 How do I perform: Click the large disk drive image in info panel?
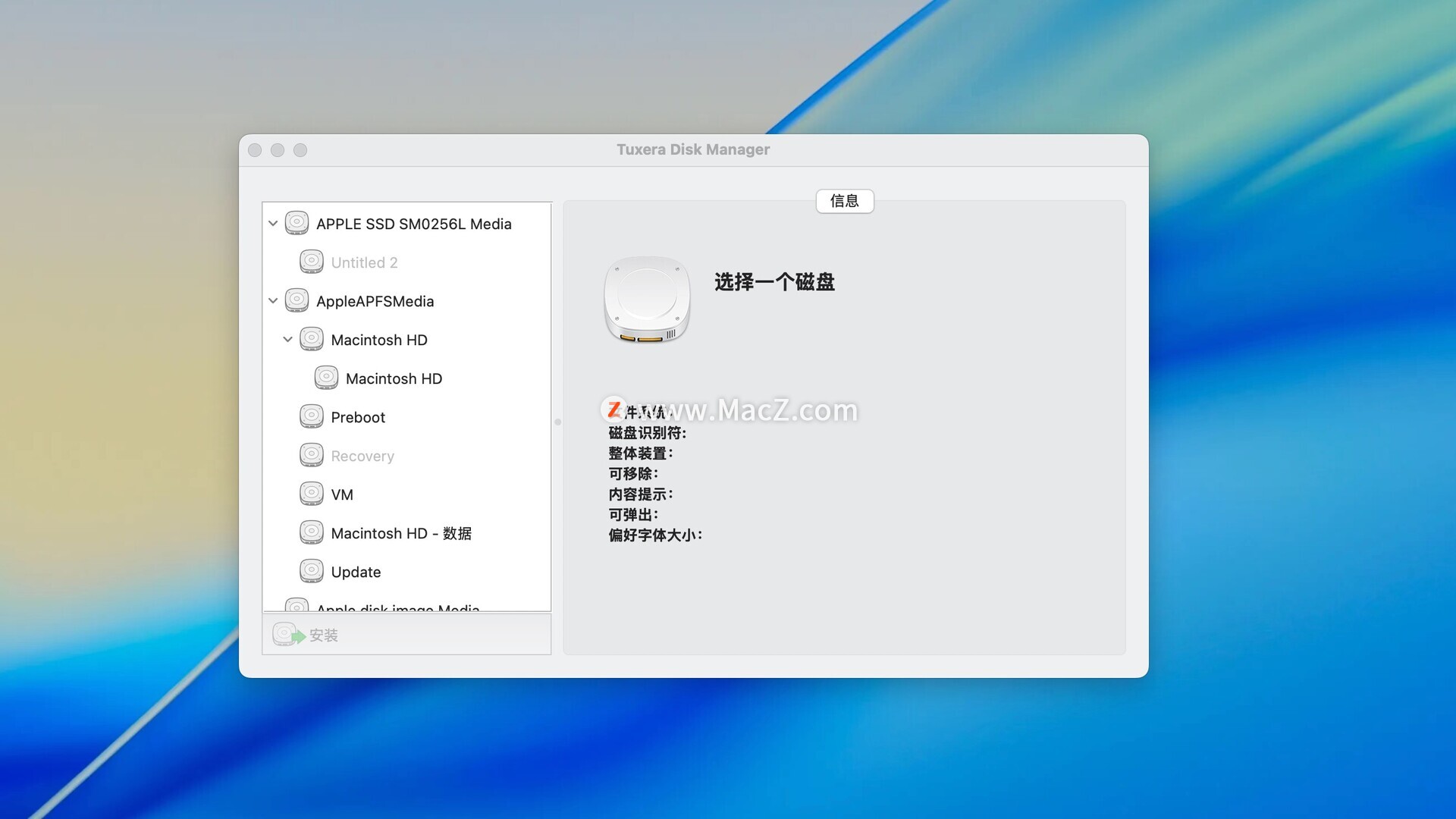(x=647, y=300)
